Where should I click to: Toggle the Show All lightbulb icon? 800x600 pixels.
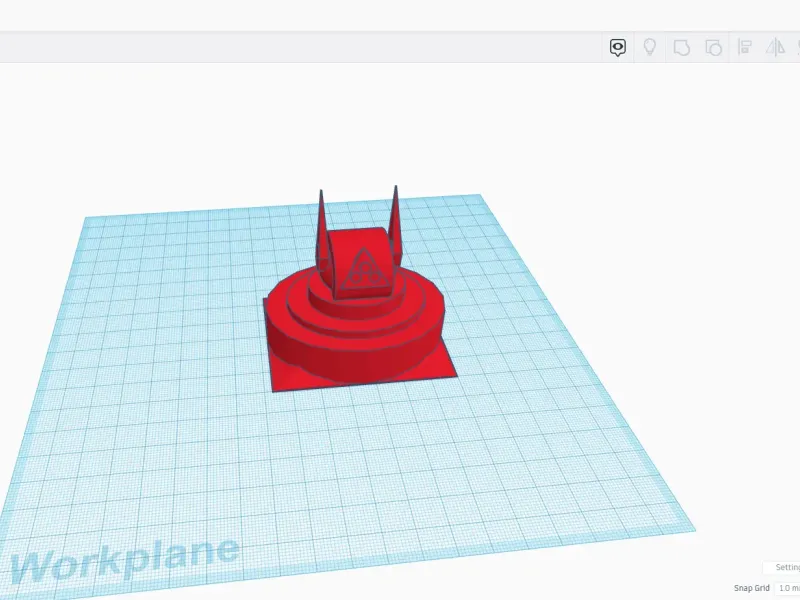[649, 47]
